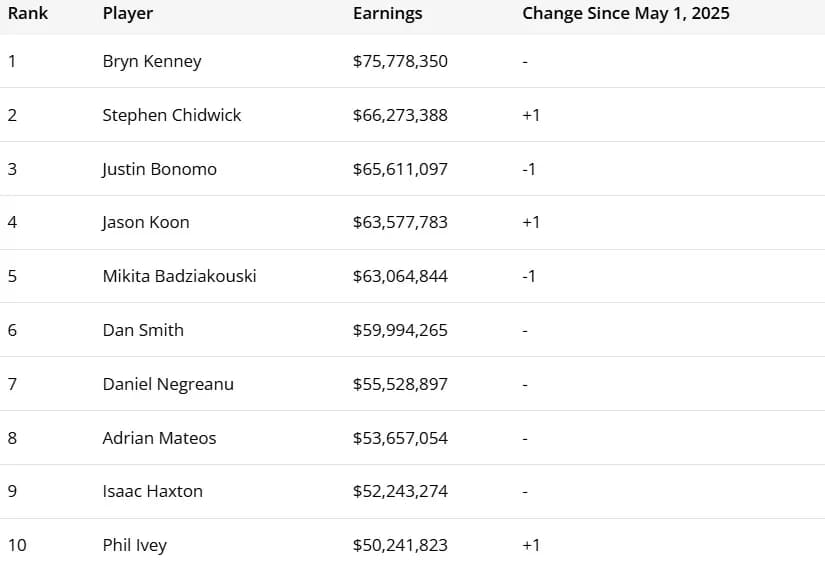825x568 pixels.
Task: Click the Rank column header
Action: coord(28,14)
